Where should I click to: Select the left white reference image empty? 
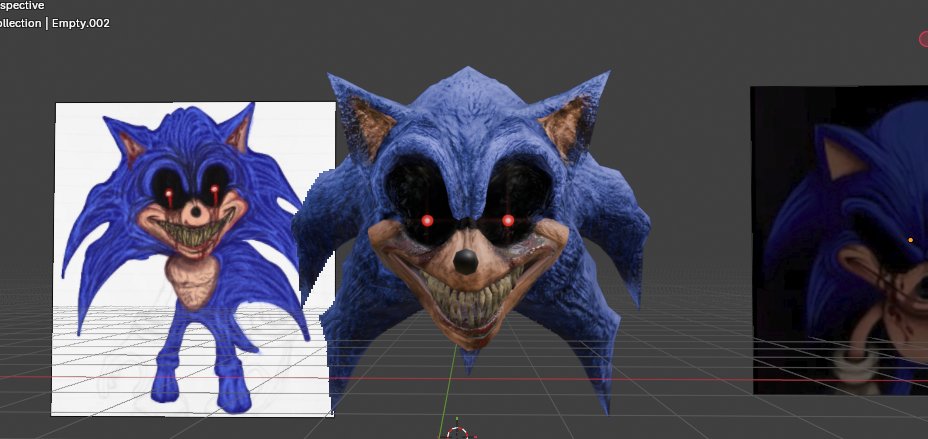(194, 259)
